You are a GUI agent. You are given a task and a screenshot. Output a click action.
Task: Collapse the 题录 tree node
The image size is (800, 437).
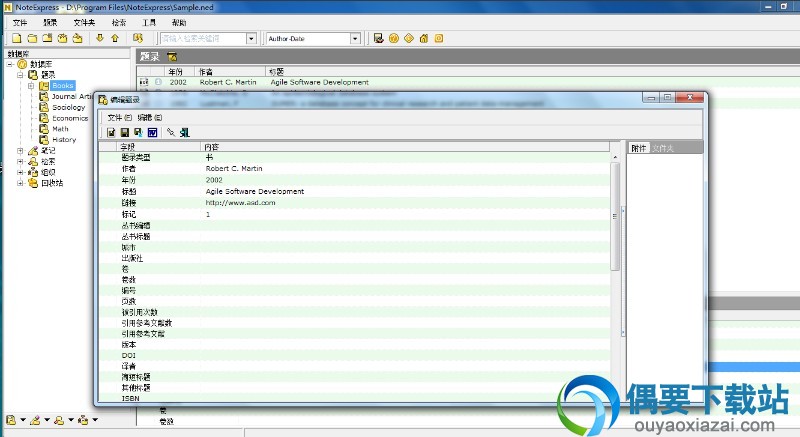(20, 75)
